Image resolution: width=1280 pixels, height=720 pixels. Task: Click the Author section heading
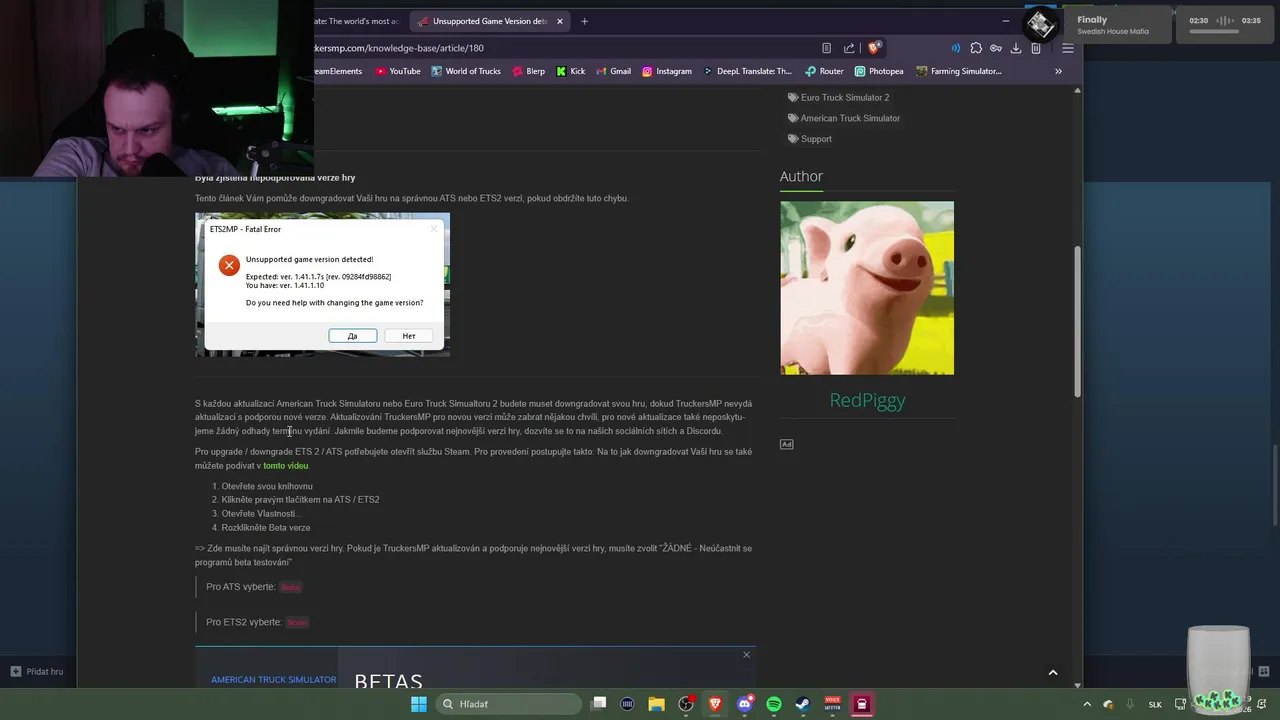[801, 176]
